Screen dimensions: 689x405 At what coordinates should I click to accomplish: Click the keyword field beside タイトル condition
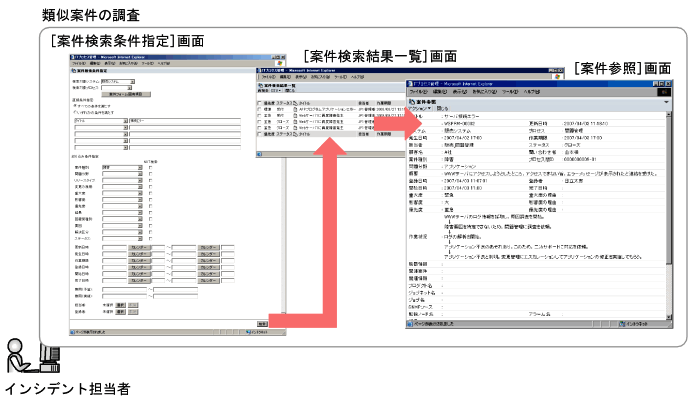(185, 121)
